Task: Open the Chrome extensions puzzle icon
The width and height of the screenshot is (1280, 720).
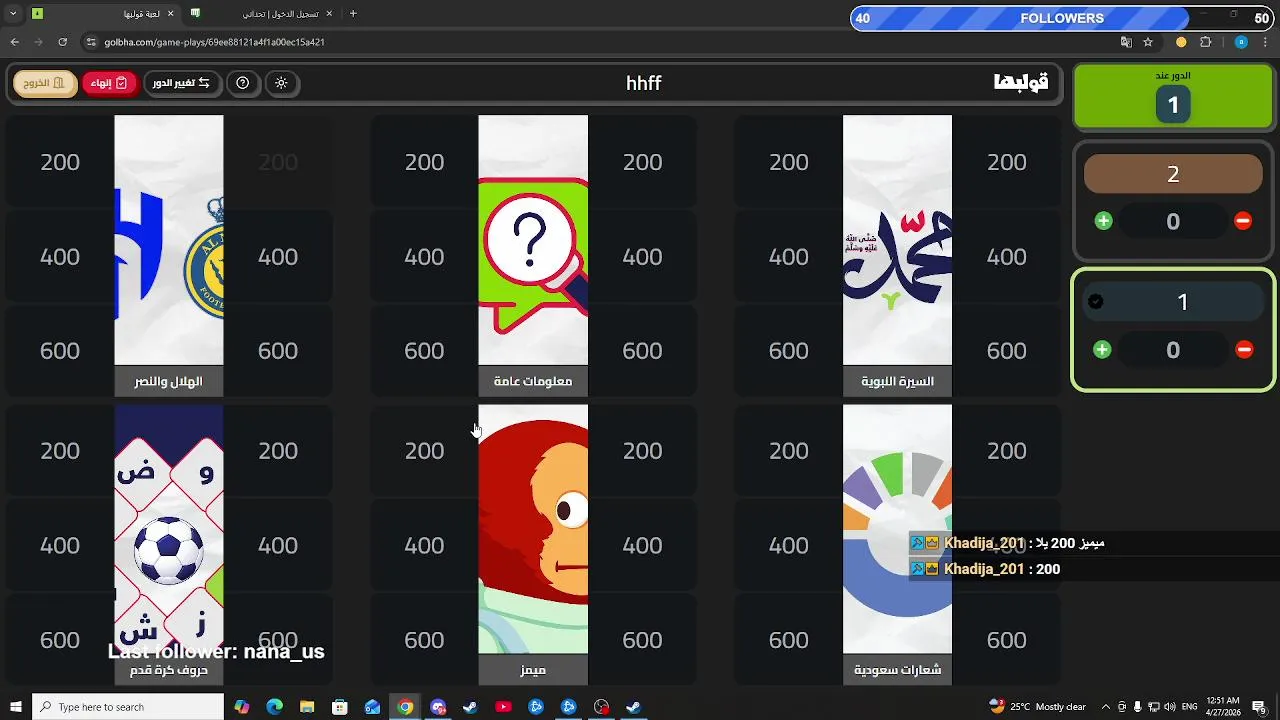Action: 1205,42
